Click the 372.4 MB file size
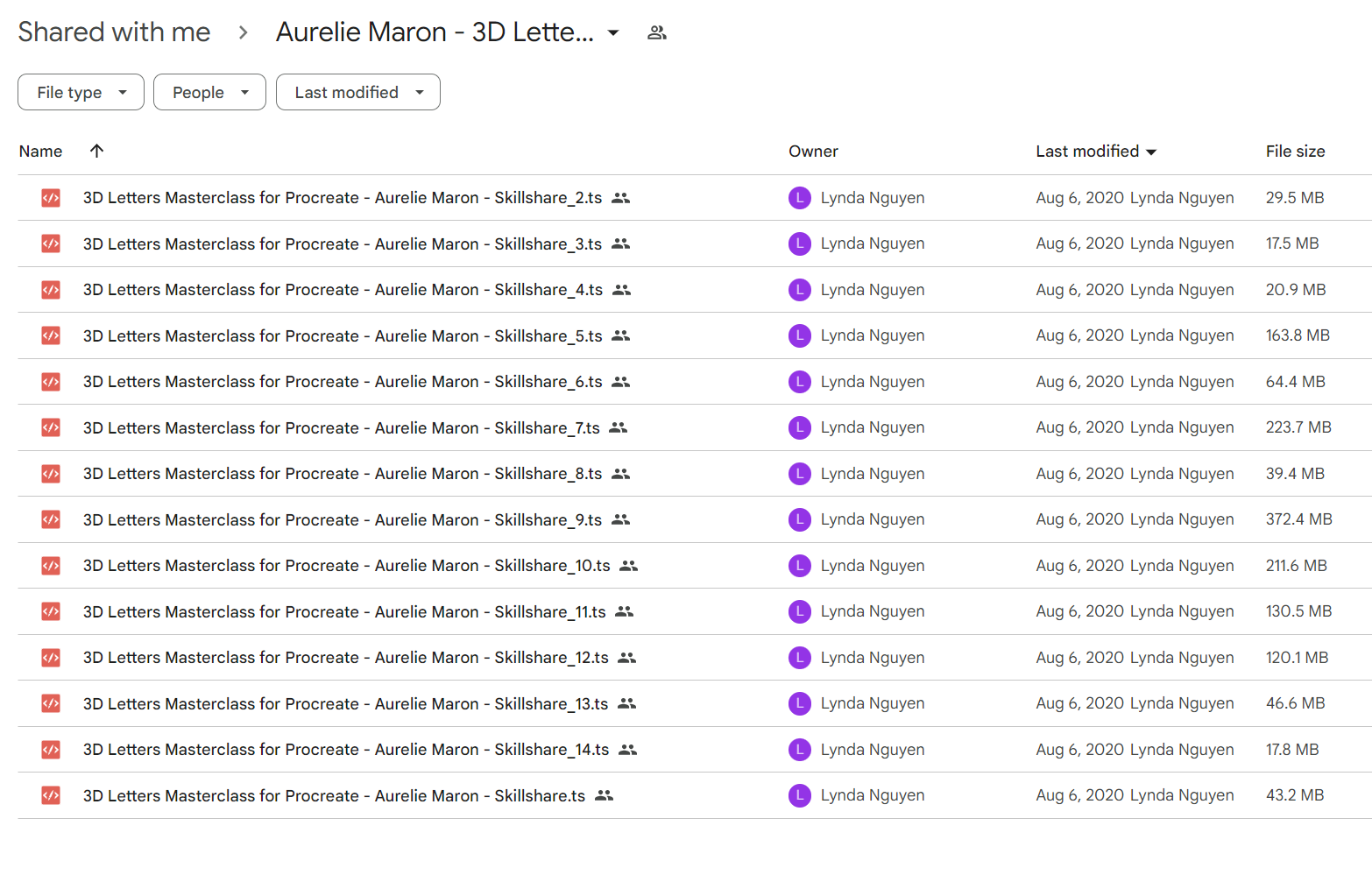Viewport: 1372px width, 882px height. (1299, 519)
